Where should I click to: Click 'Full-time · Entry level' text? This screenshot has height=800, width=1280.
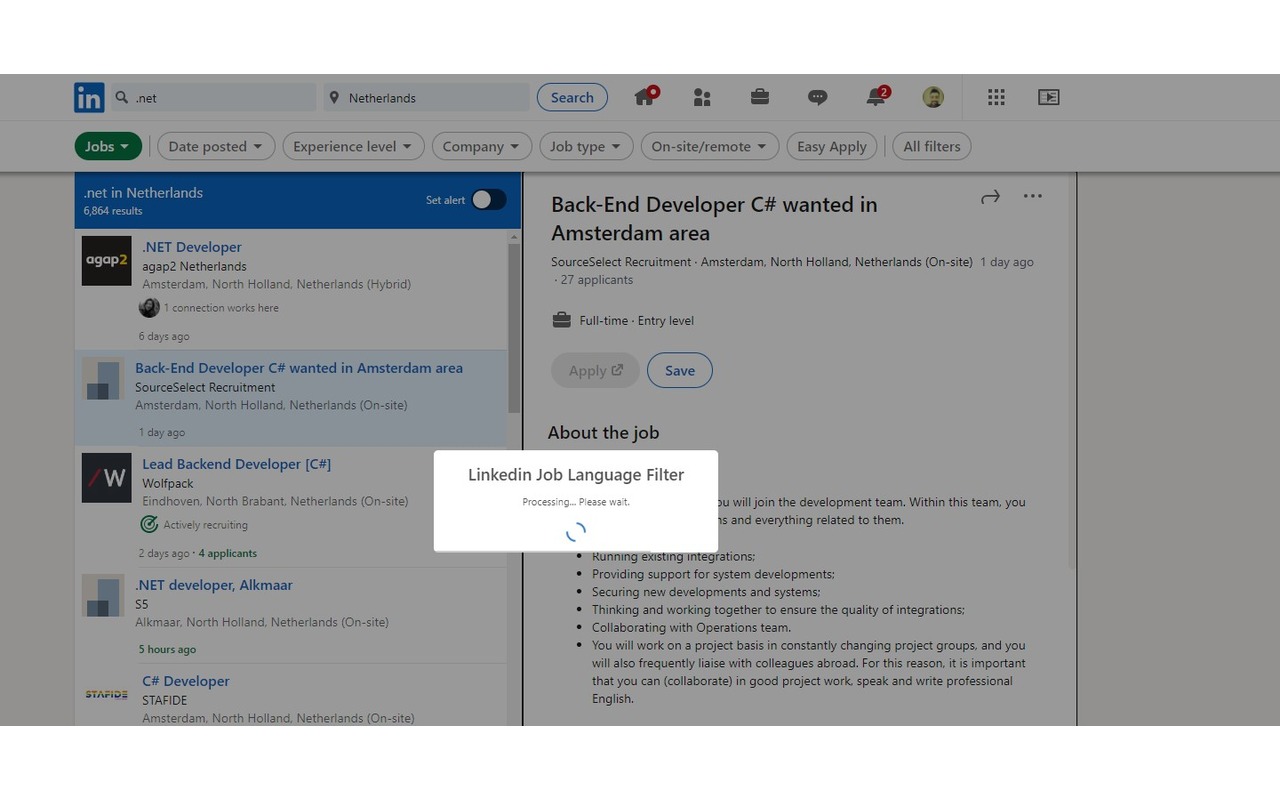click(636, 321)
